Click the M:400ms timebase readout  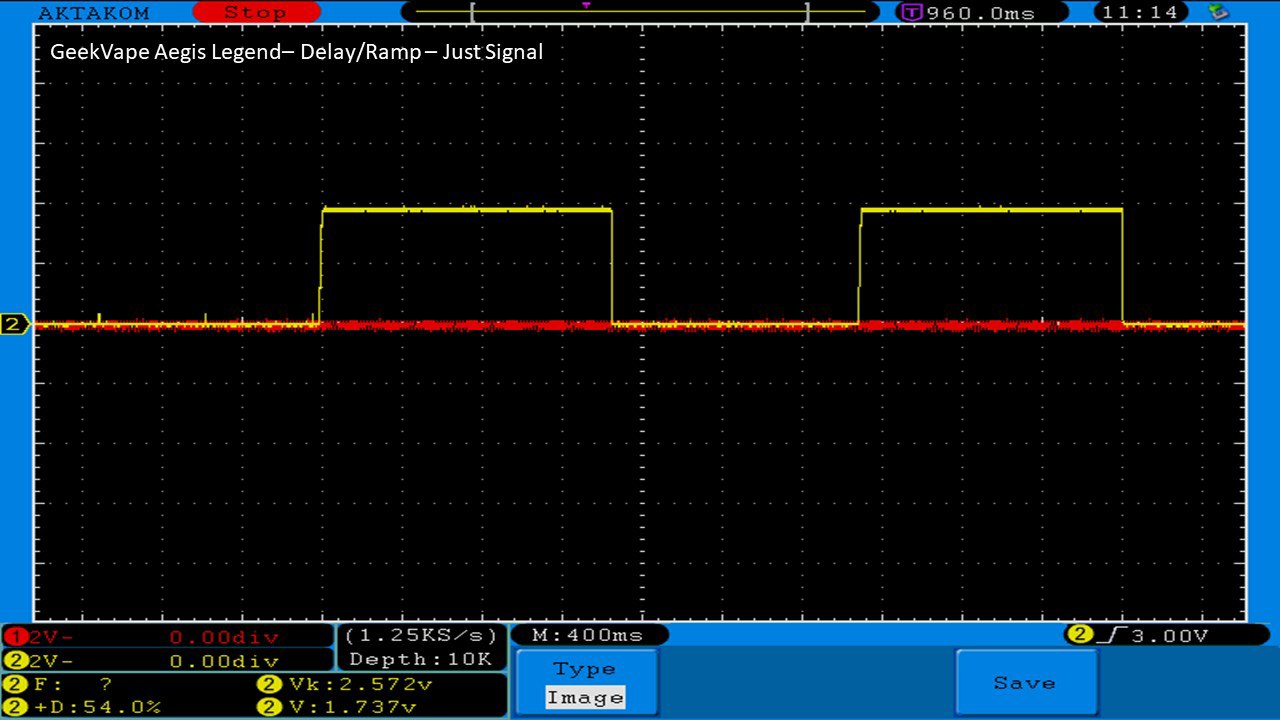pyautogui.click(x=588, y=635)
